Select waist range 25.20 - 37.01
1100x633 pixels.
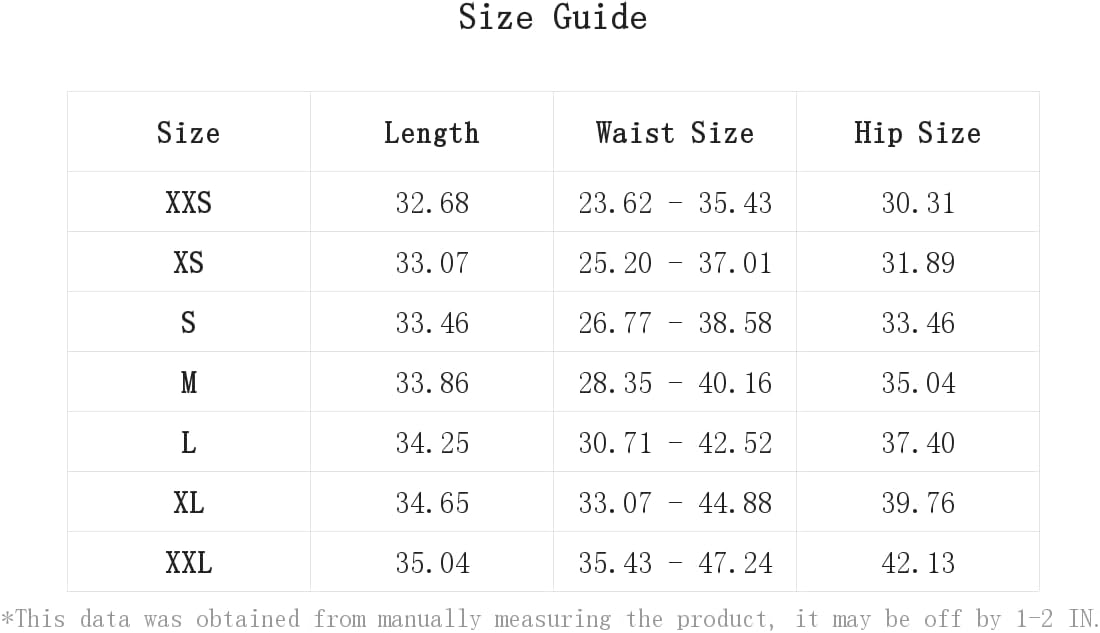(675, 262)
